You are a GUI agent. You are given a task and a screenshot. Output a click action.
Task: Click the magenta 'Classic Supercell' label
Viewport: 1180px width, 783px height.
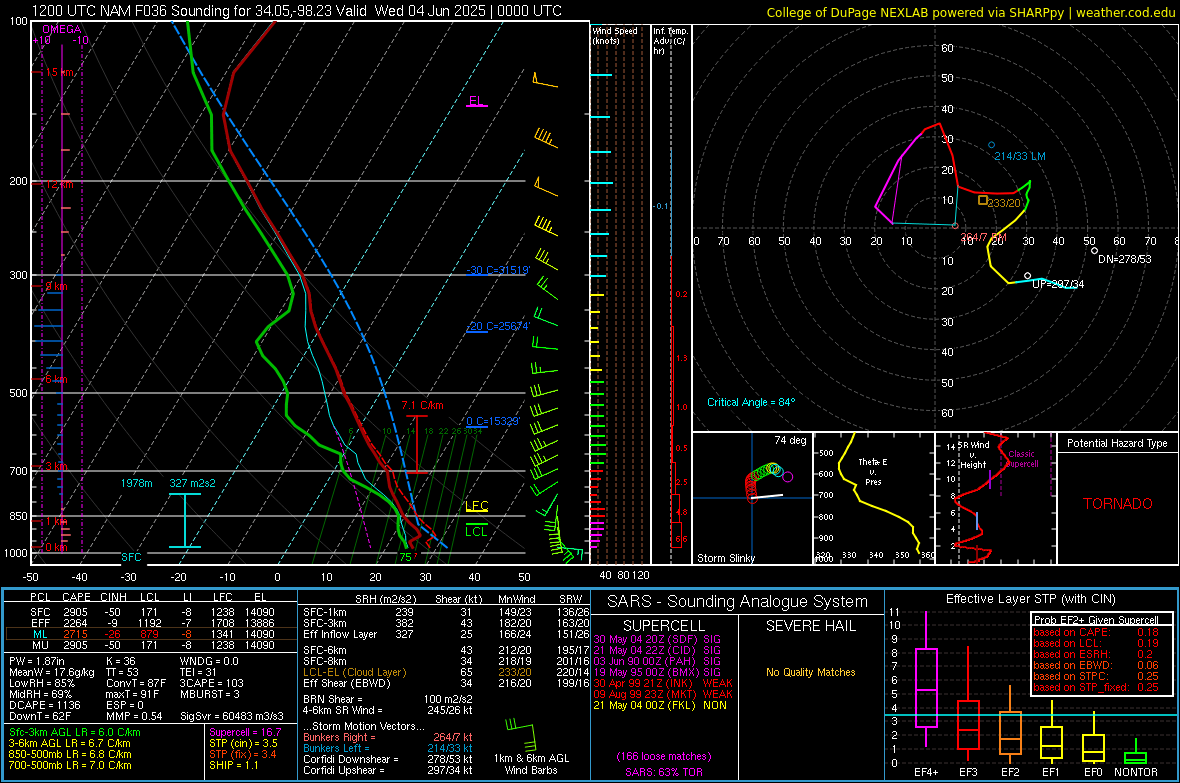1021,459
